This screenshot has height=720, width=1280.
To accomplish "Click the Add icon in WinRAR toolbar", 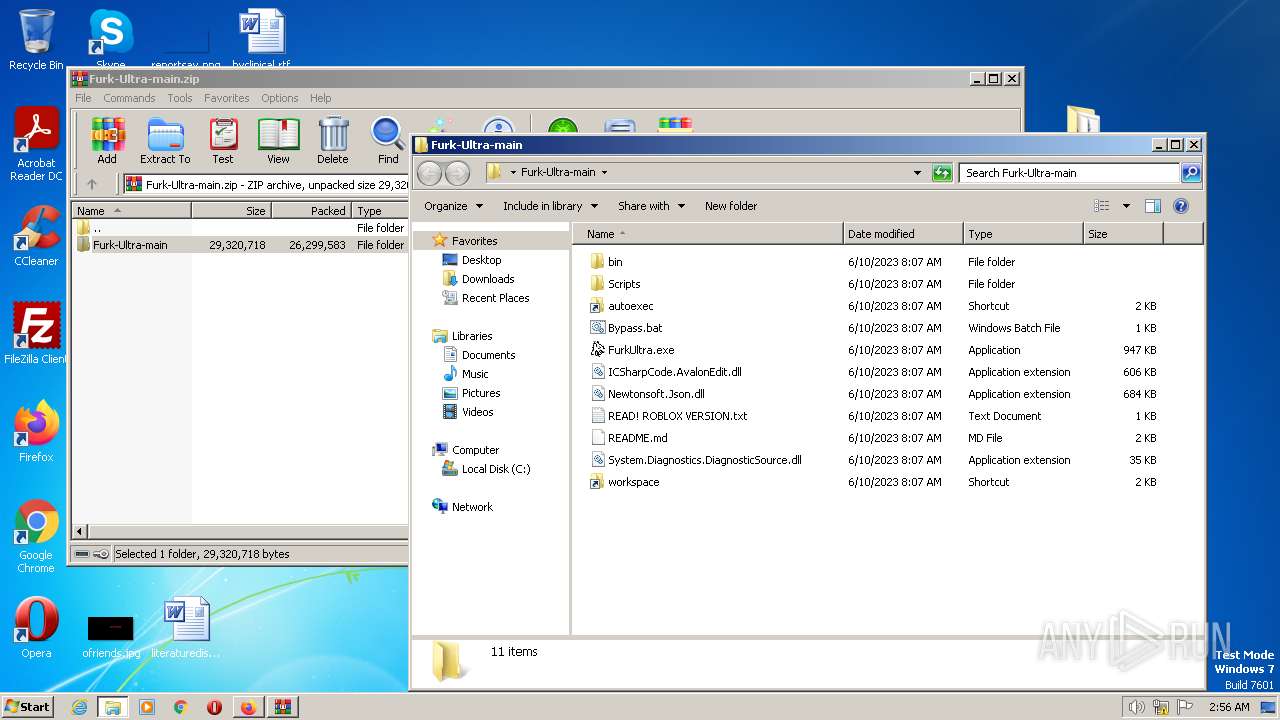I will click(107, 140).
